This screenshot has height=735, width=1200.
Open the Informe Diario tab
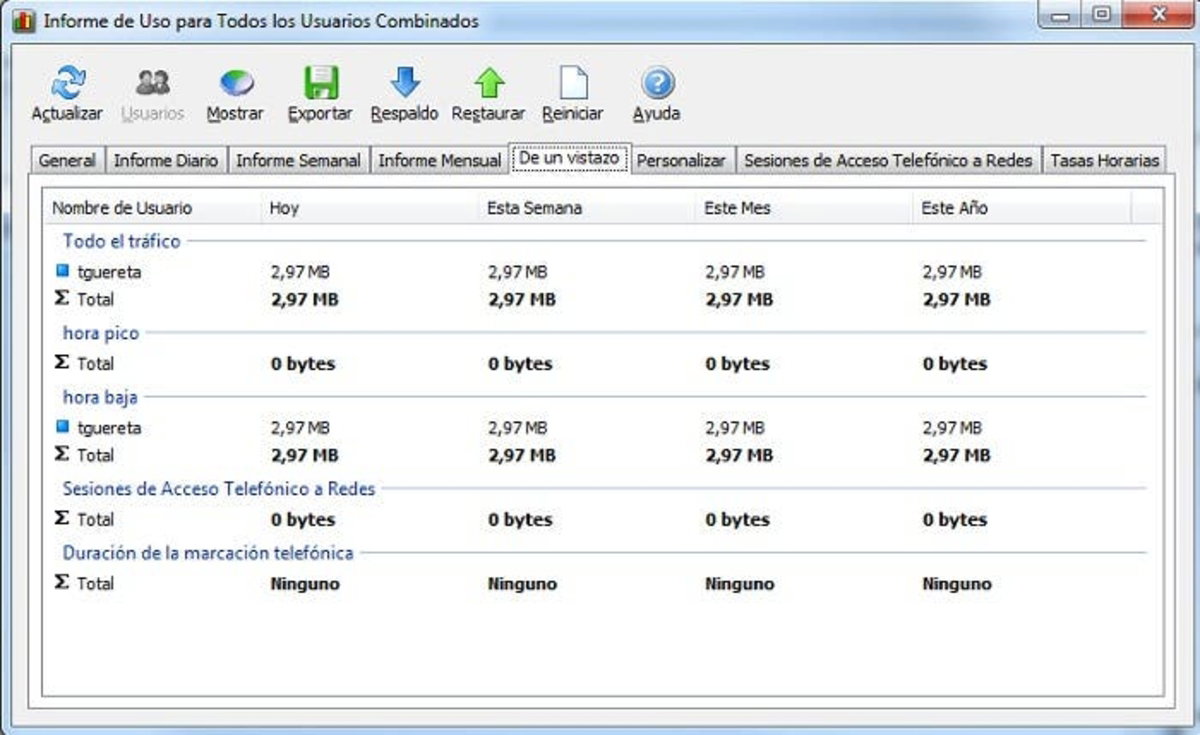166,160
